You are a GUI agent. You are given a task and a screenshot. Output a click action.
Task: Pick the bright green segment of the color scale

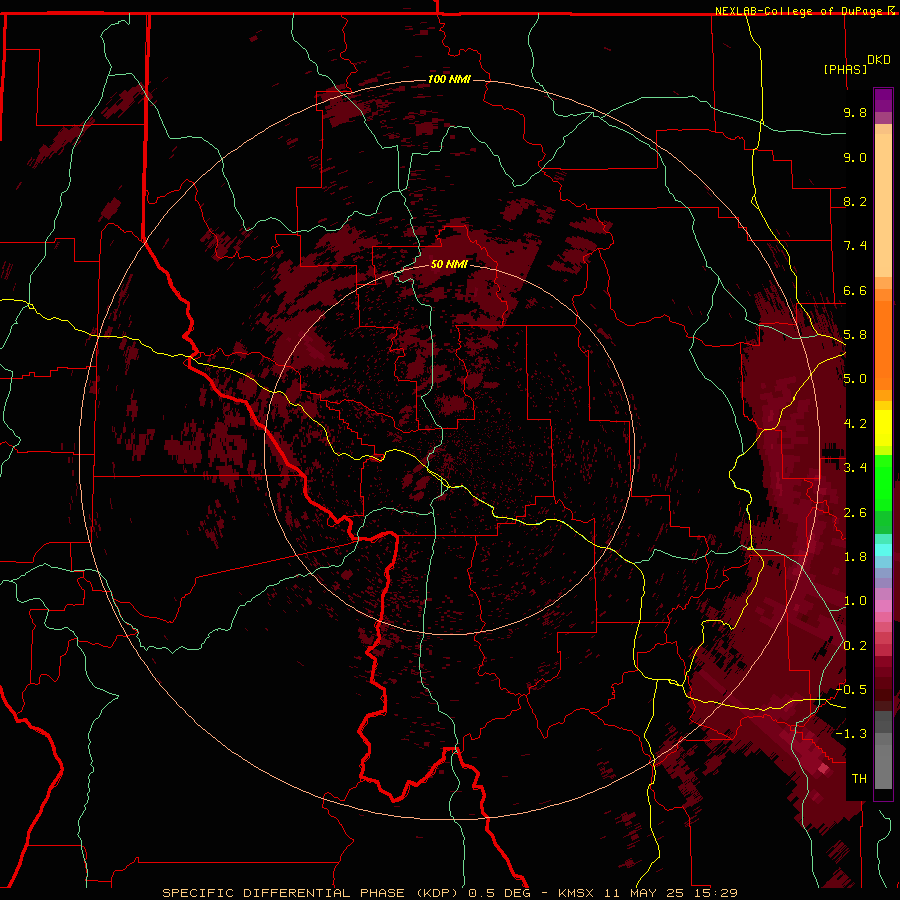click(883, 483)
